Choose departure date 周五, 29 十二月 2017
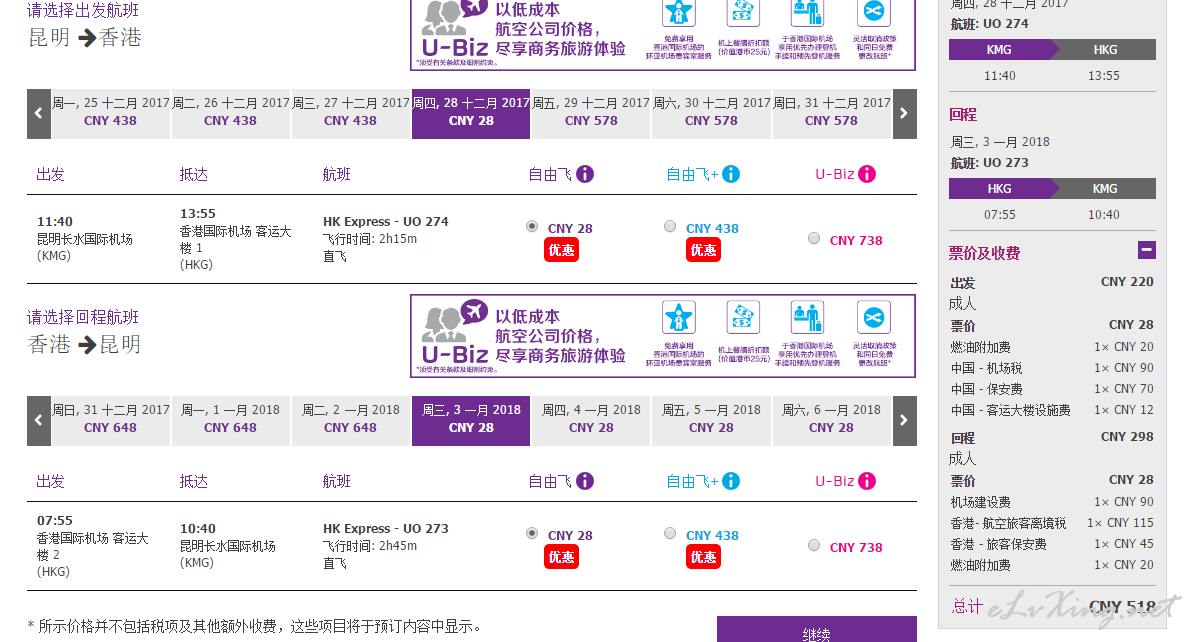This screenshot has width=1192, height=642. pyautogui.click(x=591, y=113)
